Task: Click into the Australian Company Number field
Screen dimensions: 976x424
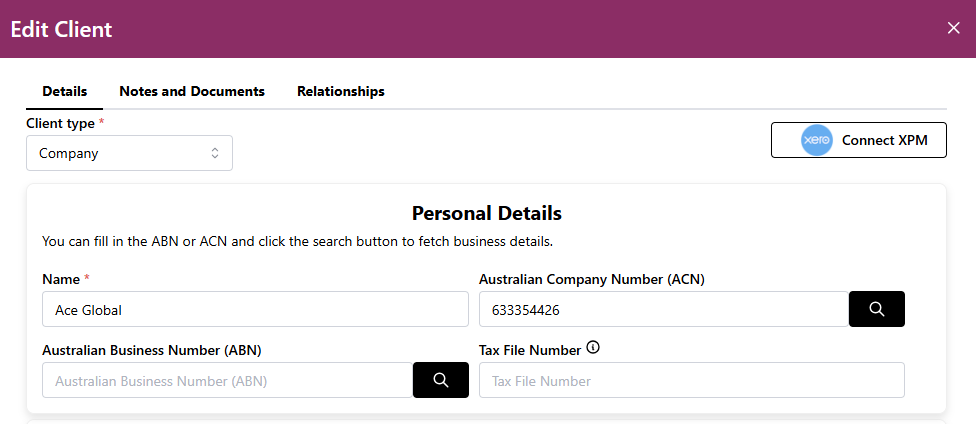Action: (663, 310)
